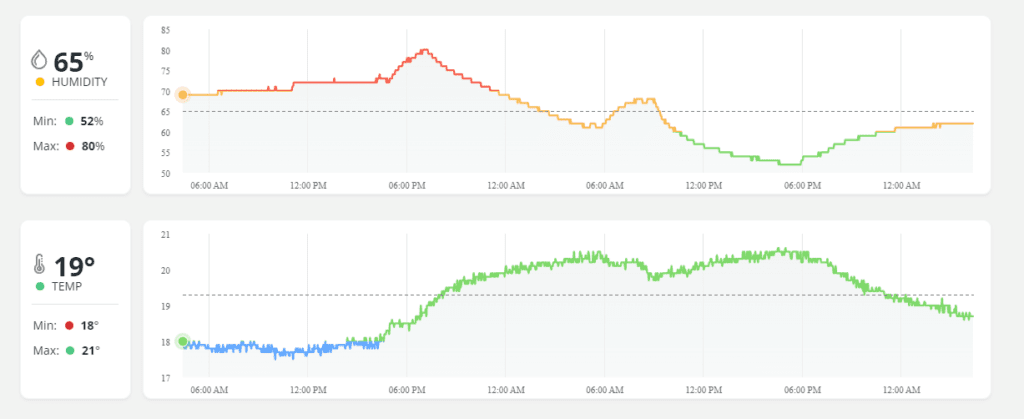Click the 85 label on humidity y-axis

(165, 30)
